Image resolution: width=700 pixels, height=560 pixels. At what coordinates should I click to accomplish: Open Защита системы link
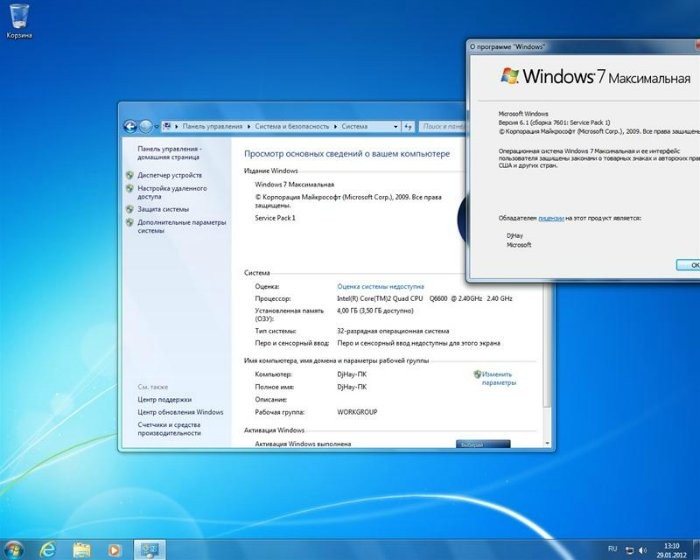(x=163, y=209)
